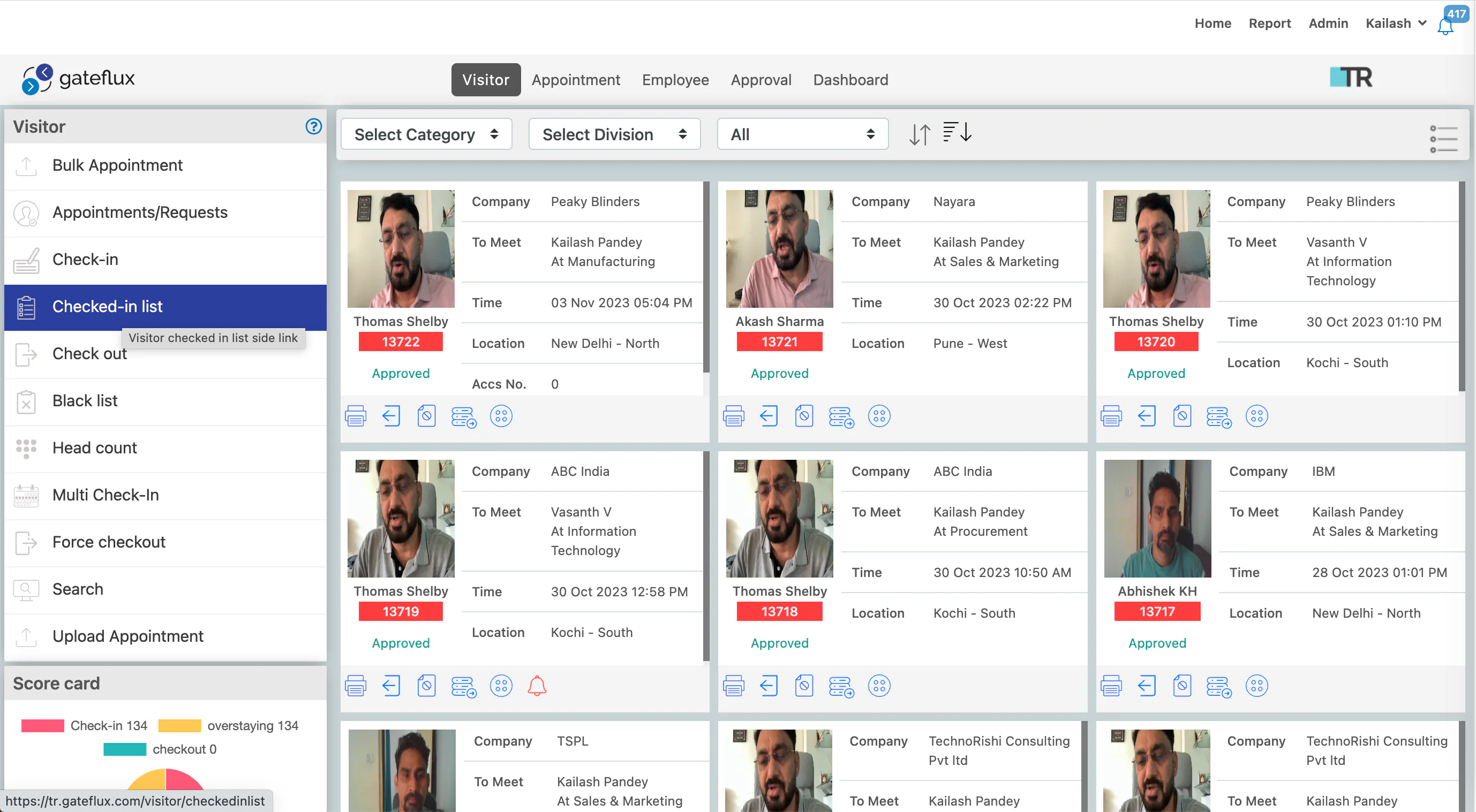Open Force checkout in sidebar

point(165,542)
